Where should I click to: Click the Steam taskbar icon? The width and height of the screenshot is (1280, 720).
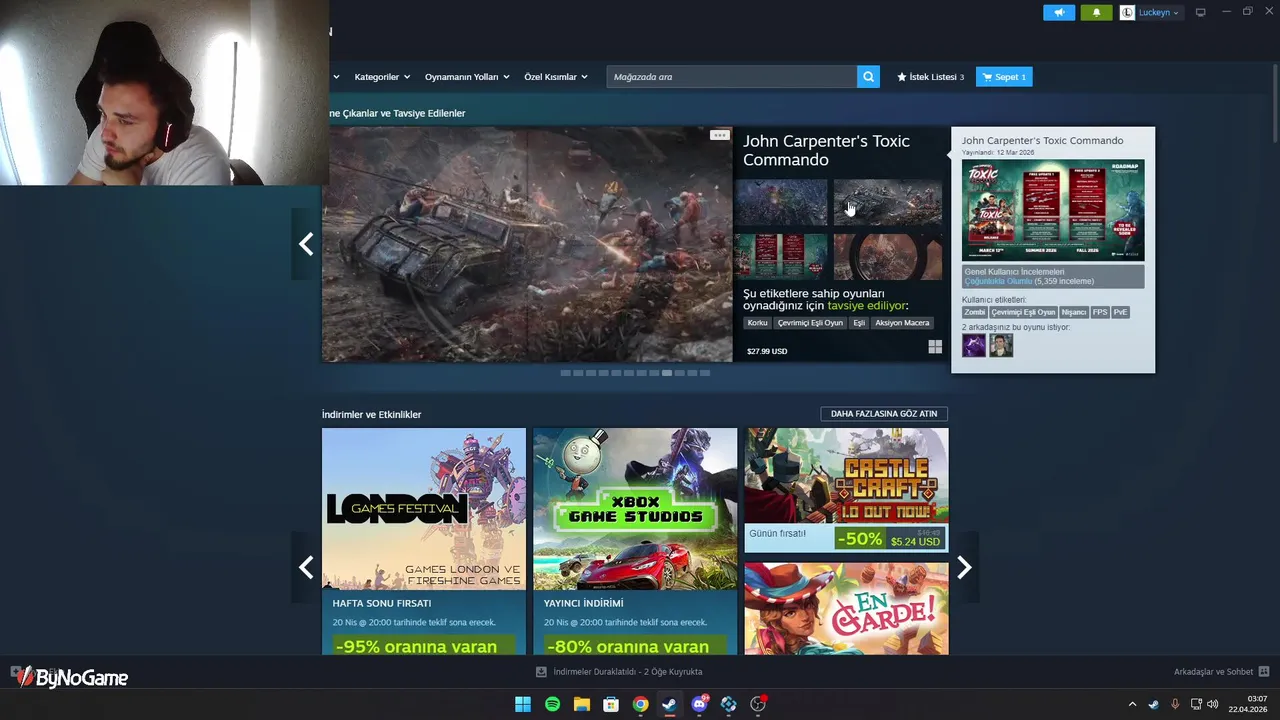(670, 704)
